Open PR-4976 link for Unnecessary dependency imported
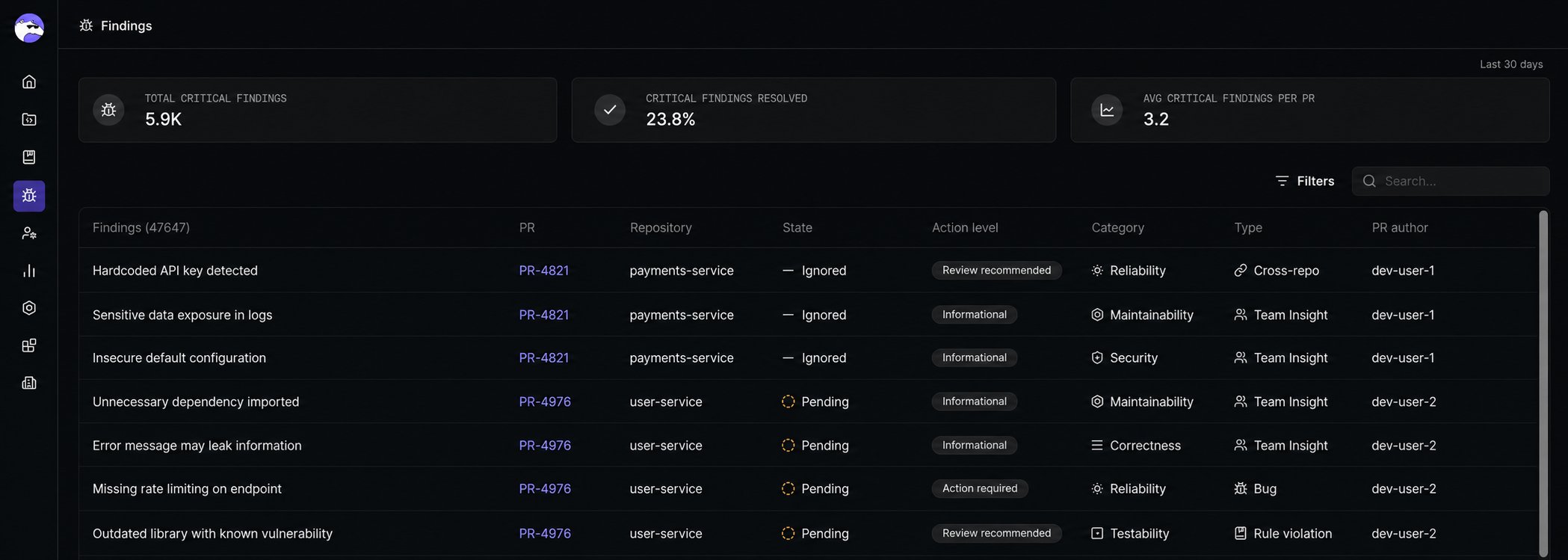 tap(545, 401)
